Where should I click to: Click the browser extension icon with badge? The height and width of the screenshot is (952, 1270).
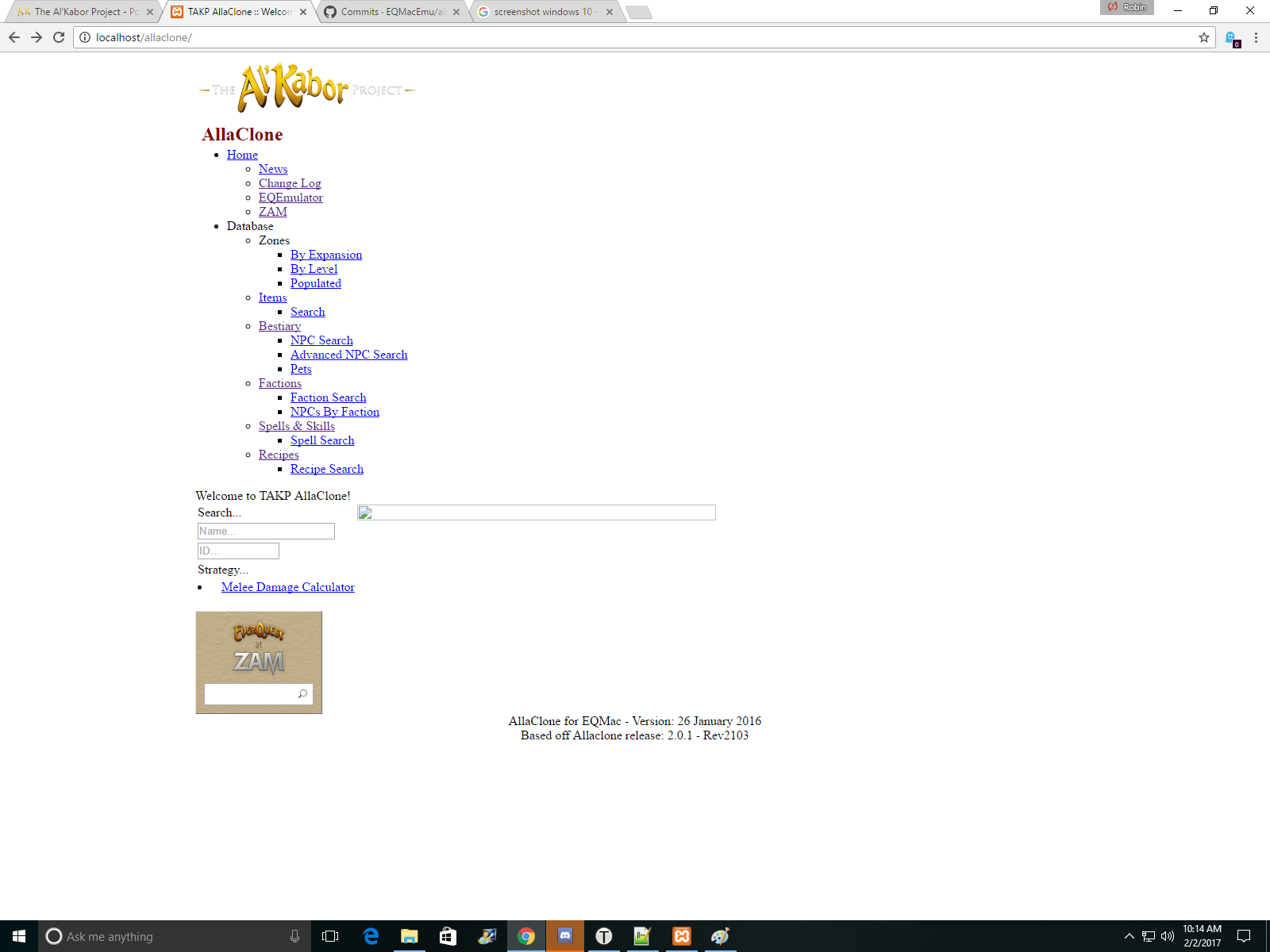tap(1232, 38)
